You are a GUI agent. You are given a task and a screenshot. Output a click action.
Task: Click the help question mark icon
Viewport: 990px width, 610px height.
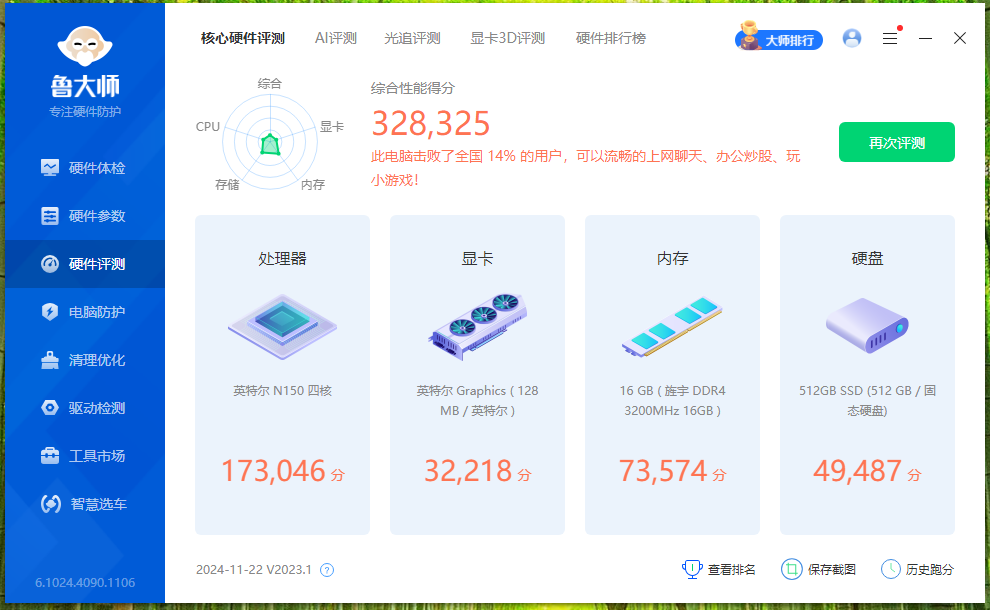326,570
